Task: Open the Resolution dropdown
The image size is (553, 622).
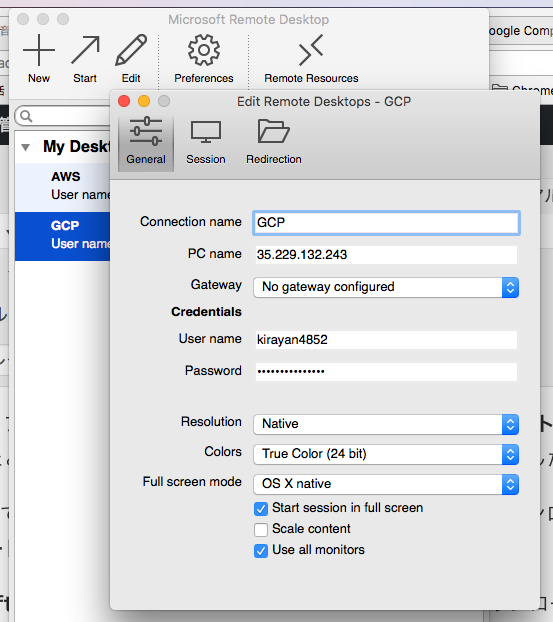Action: [386, 424]
